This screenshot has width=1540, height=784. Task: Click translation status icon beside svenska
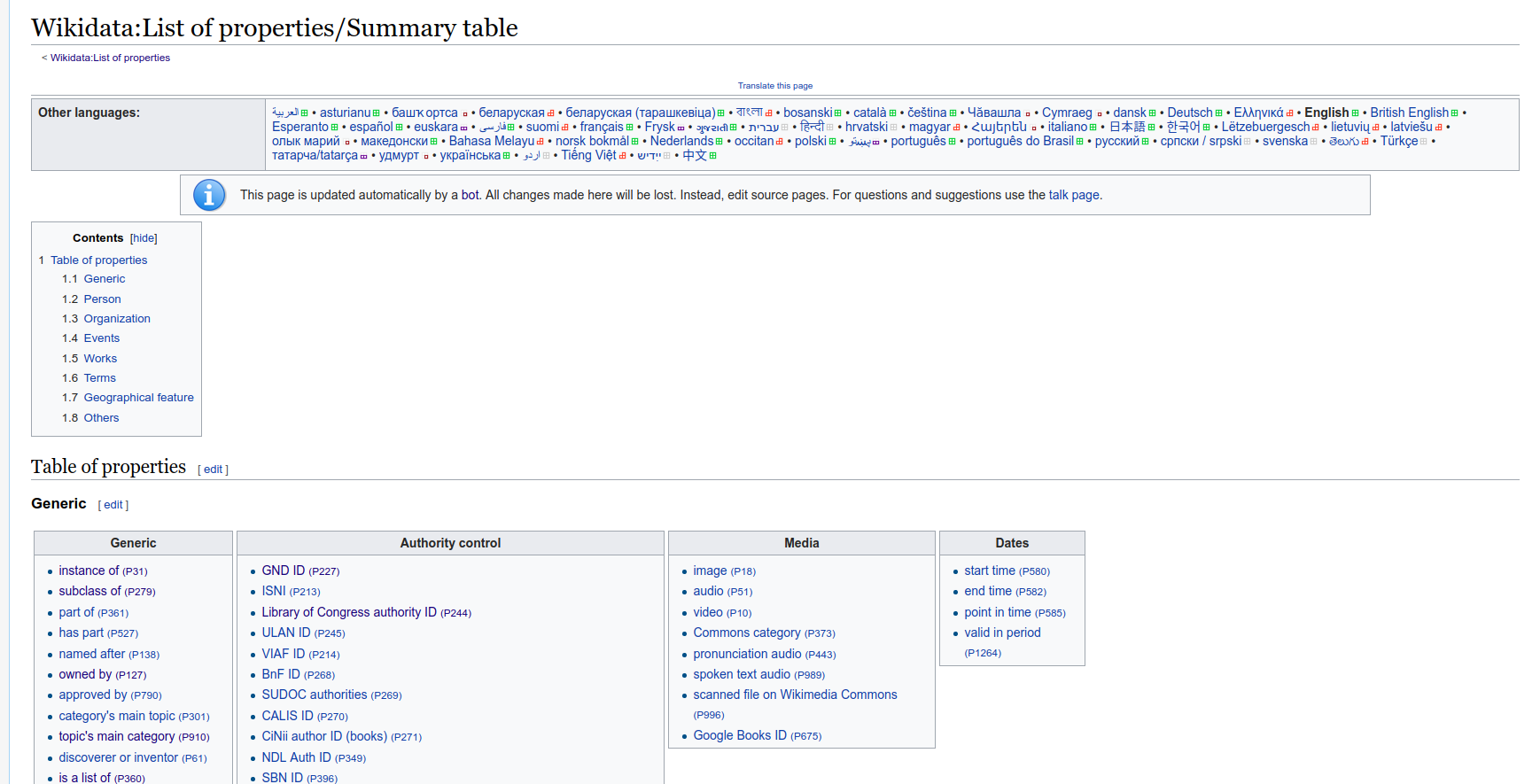[x=1313, y=142]
